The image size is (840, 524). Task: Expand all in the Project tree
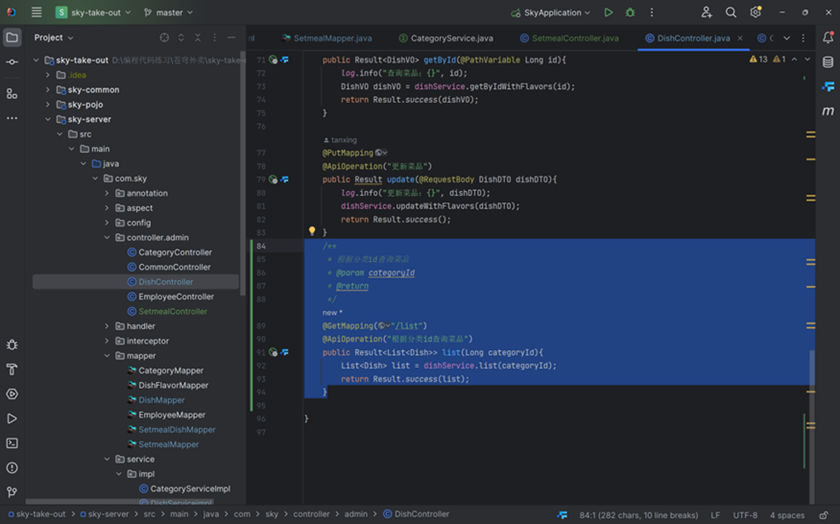tap(181, 38)
